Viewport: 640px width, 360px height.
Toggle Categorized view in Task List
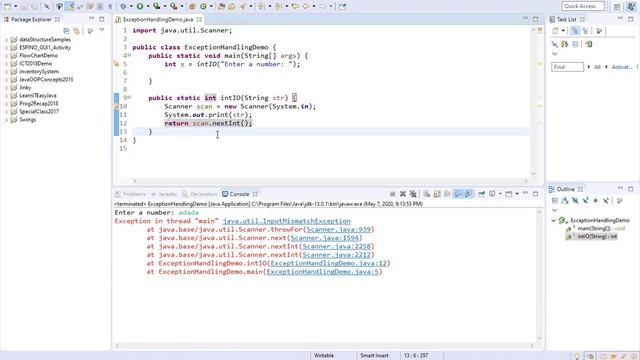click(x=575, y=31)
